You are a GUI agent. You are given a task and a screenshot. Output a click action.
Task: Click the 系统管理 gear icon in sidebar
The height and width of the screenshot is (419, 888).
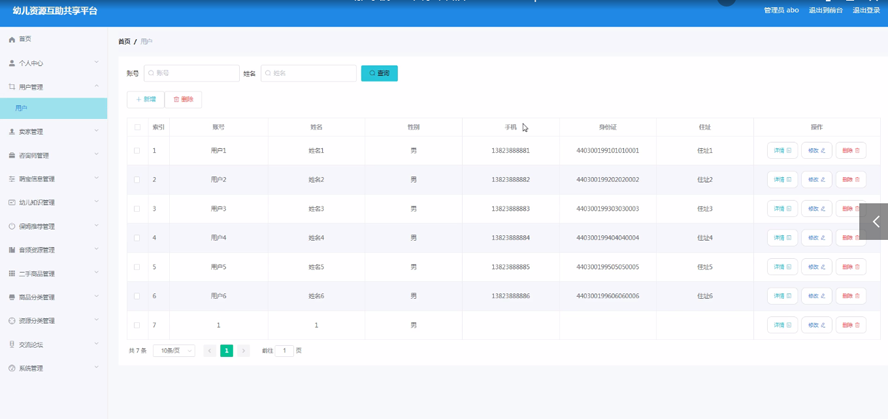(12, 368)
